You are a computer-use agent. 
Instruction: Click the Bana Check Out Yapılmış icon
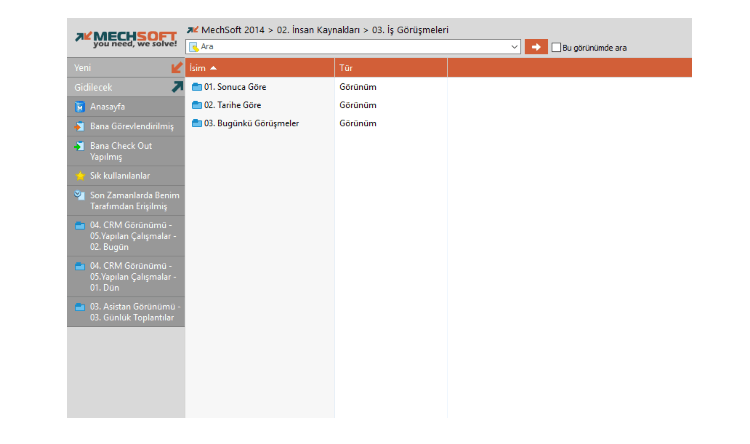pyautogui.click(x=80, y=146)
